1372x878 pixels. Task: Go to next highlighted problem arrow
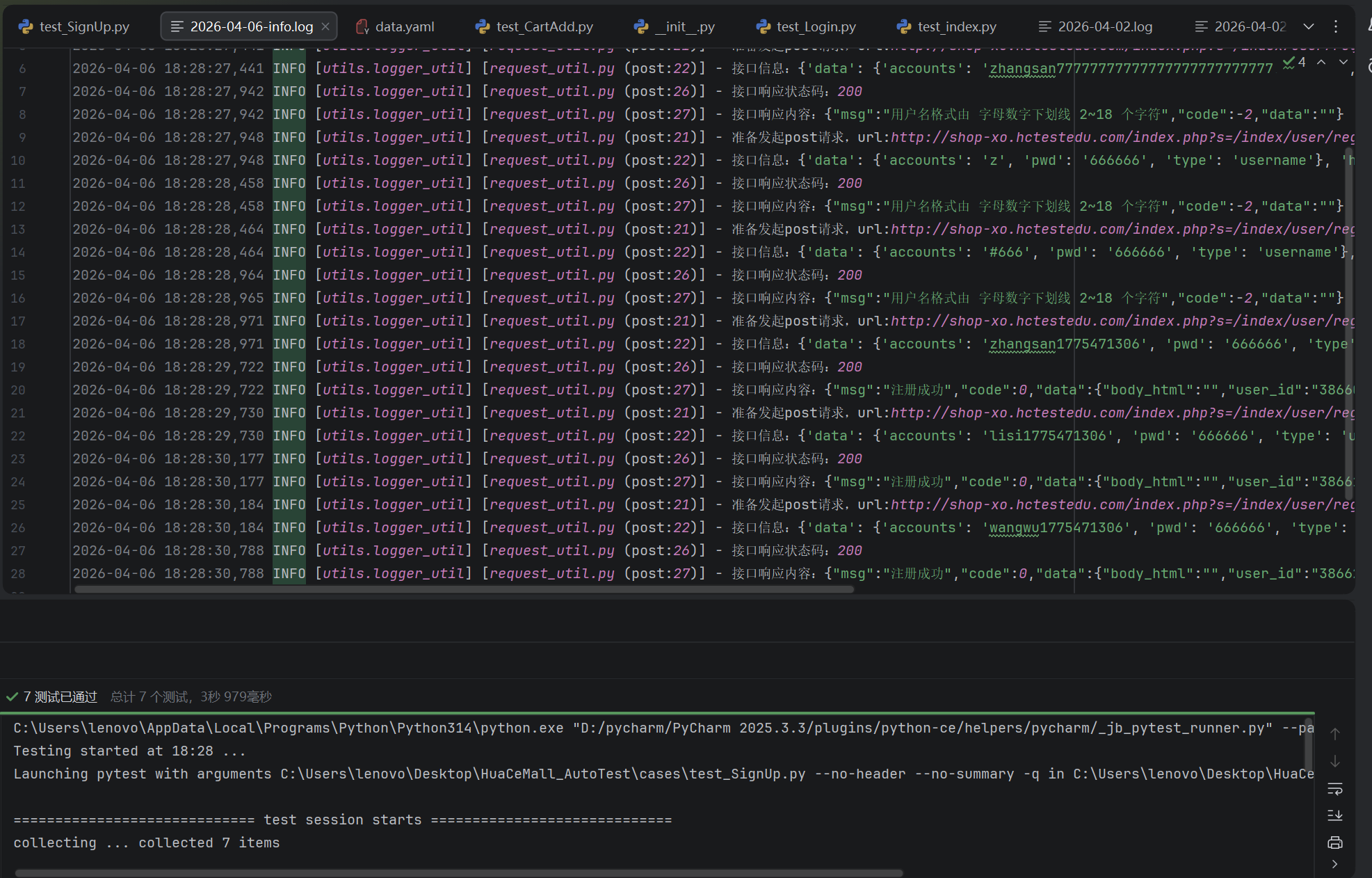(x=1343, y=63)
